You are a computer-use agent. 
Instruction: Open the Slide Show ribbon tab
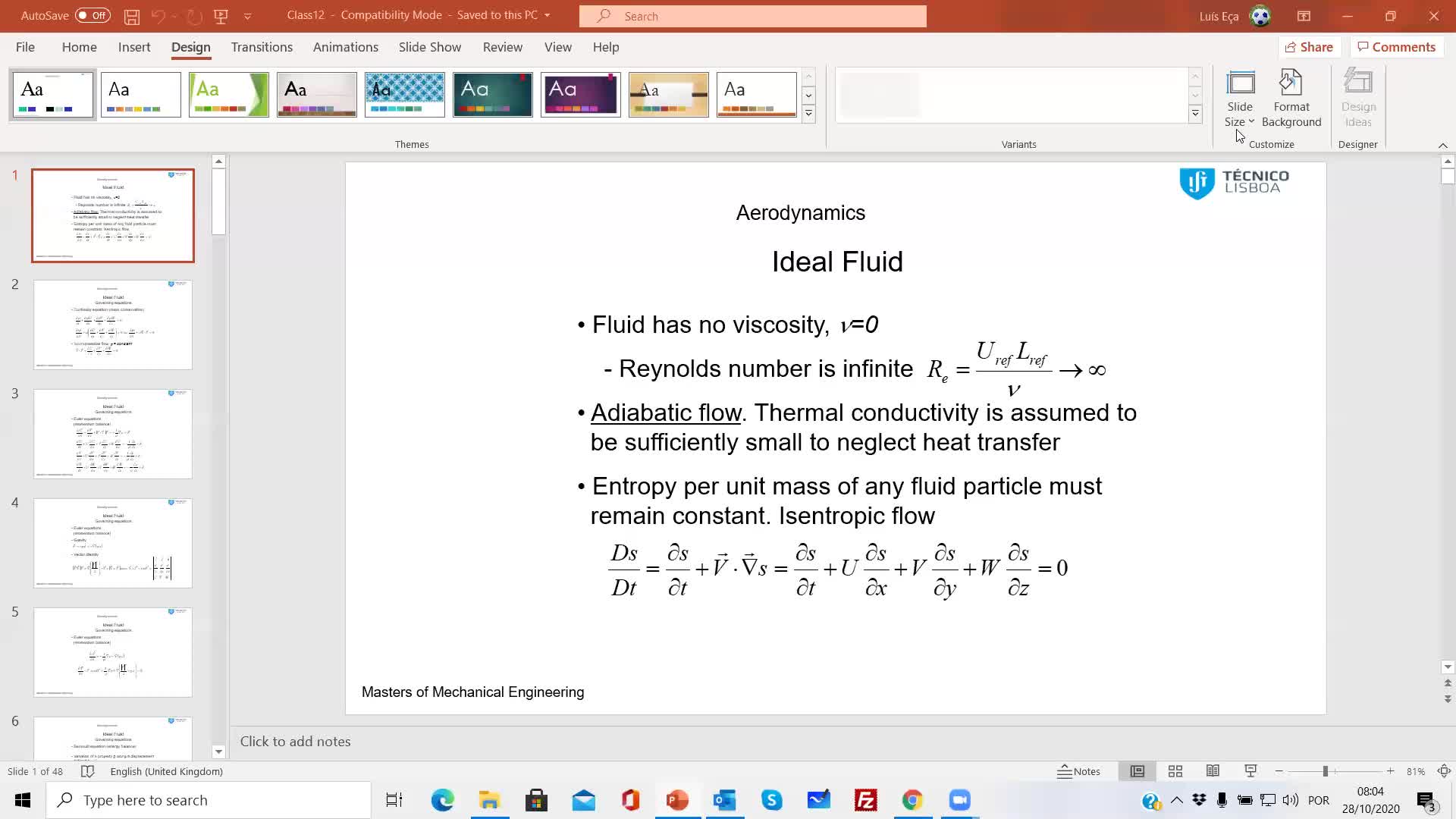[x=429, y=47]
